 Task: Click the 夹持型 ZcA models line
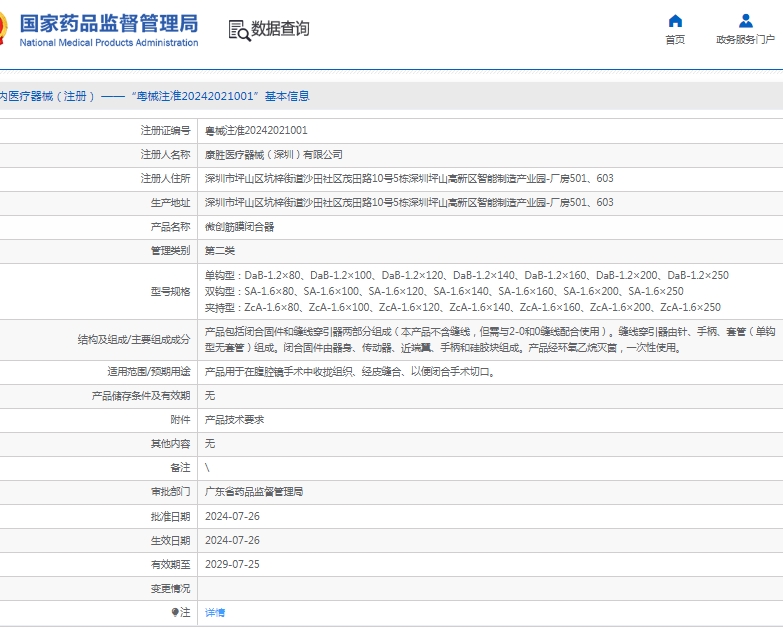(463, 308)
